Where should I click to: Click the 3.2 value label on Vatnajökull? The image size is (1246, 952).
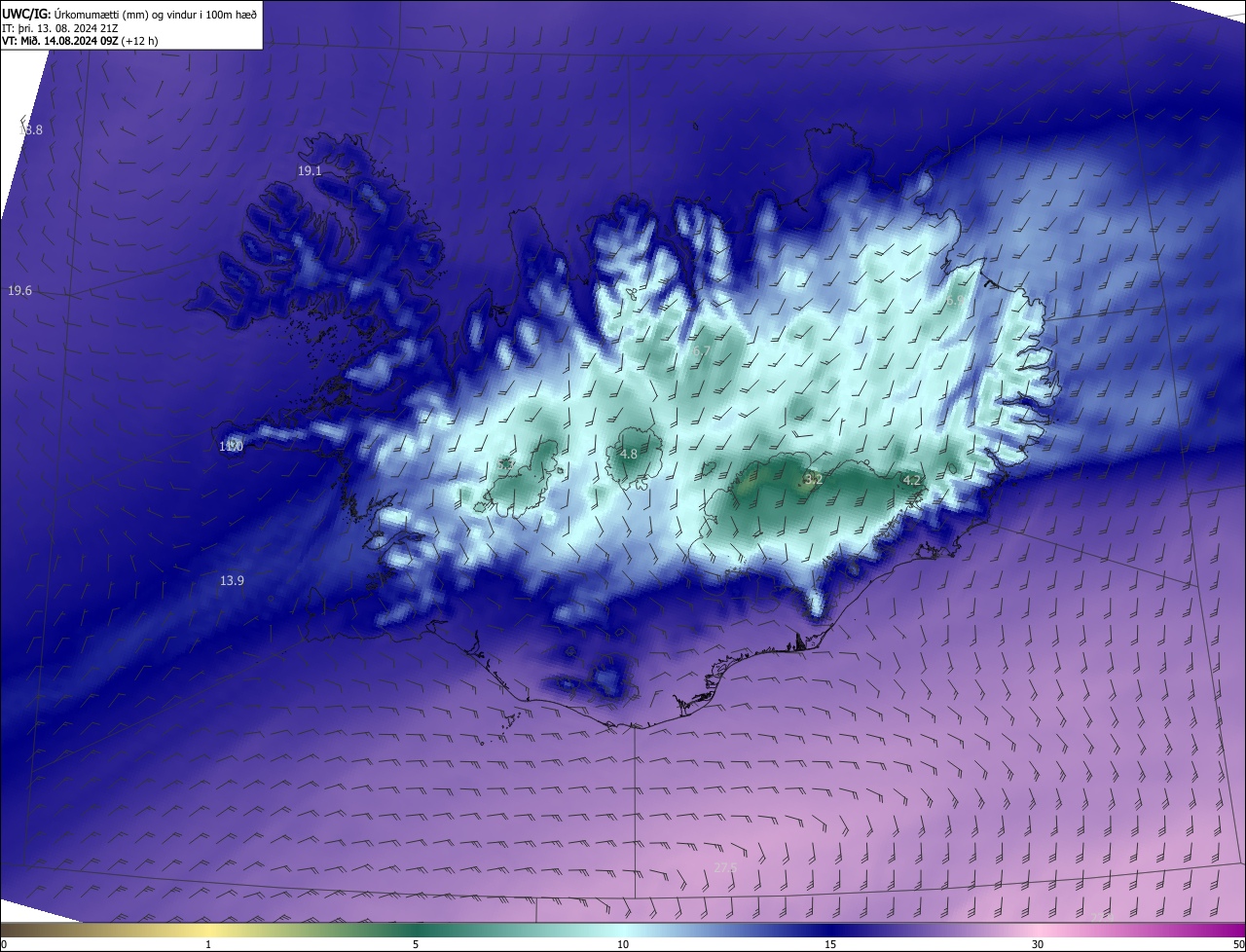[814, 479]
